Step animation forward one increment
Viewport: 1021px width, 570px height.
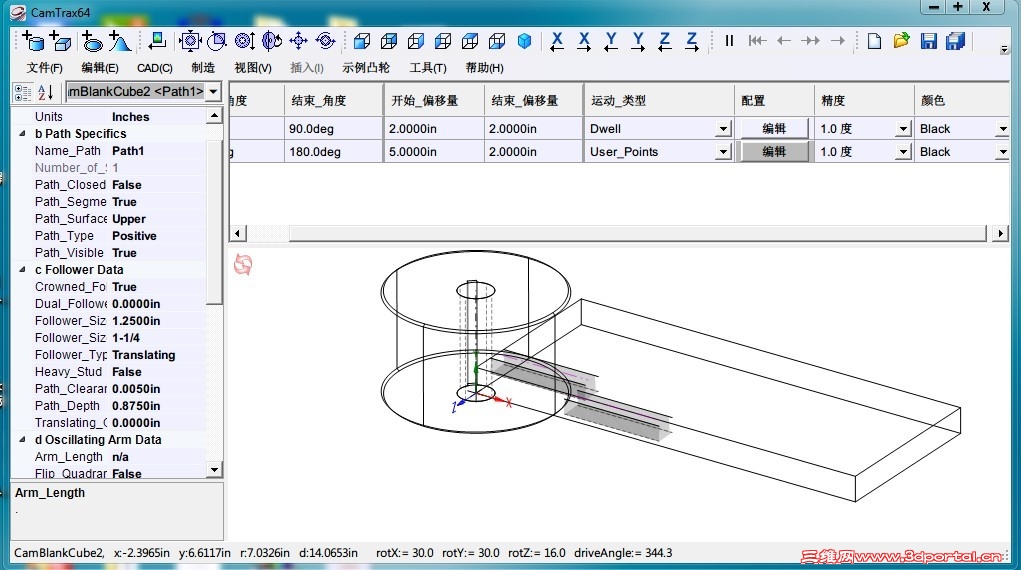(838, 41)
